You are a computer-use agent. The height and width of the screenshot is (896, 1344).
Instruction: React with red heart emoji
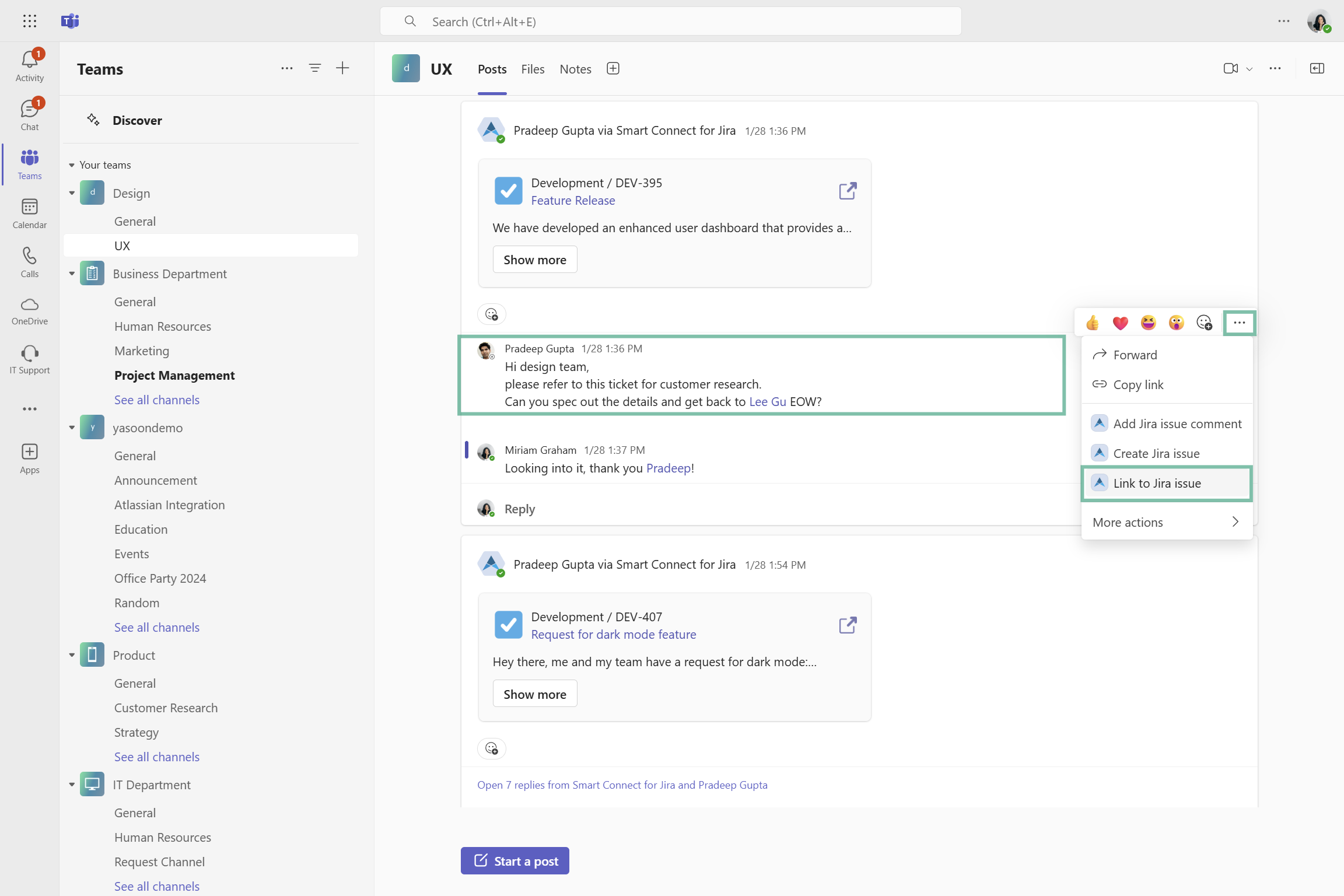click(x=1121, y=323)
